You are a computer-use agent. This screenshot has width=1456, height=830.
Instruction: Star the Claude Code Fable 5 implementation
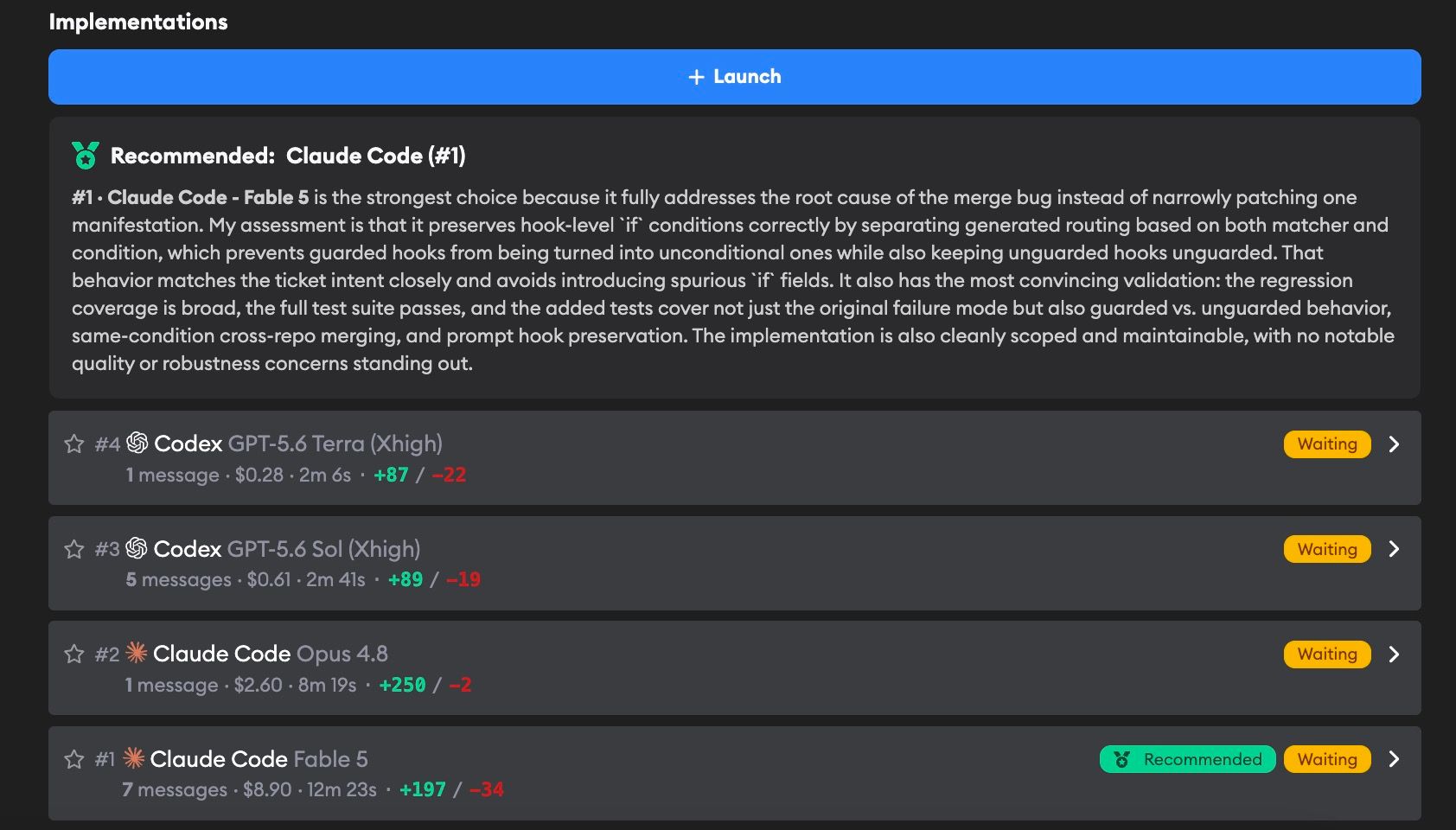click(74, 759)
